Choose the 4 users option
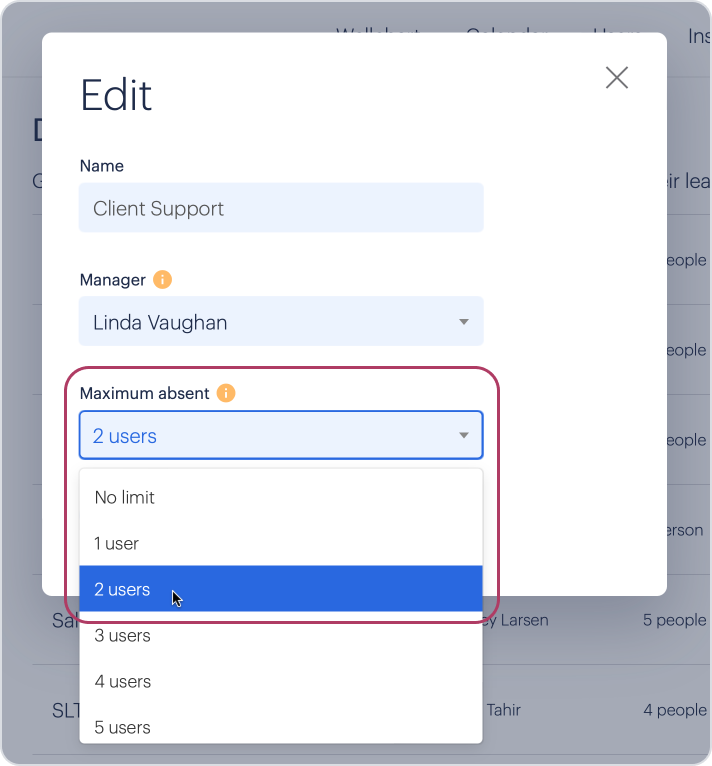The image size is (712, 766). [281, 681]
